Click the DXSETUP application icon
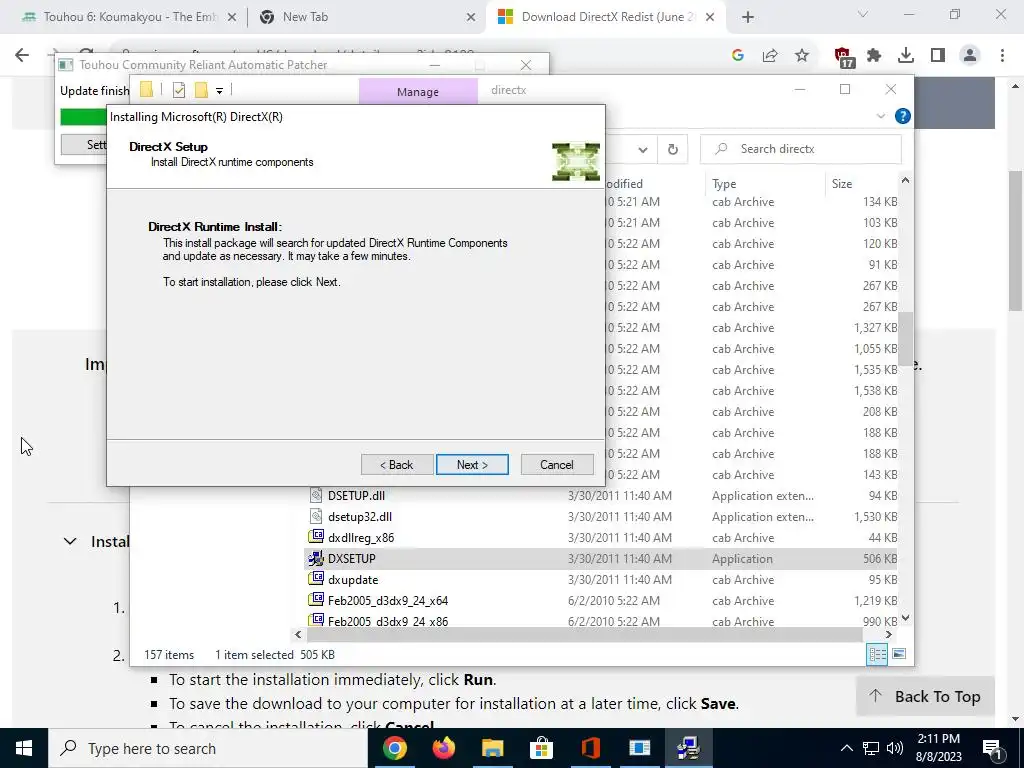This screenshot has height=768, width=1024. (x=316, y=558)
